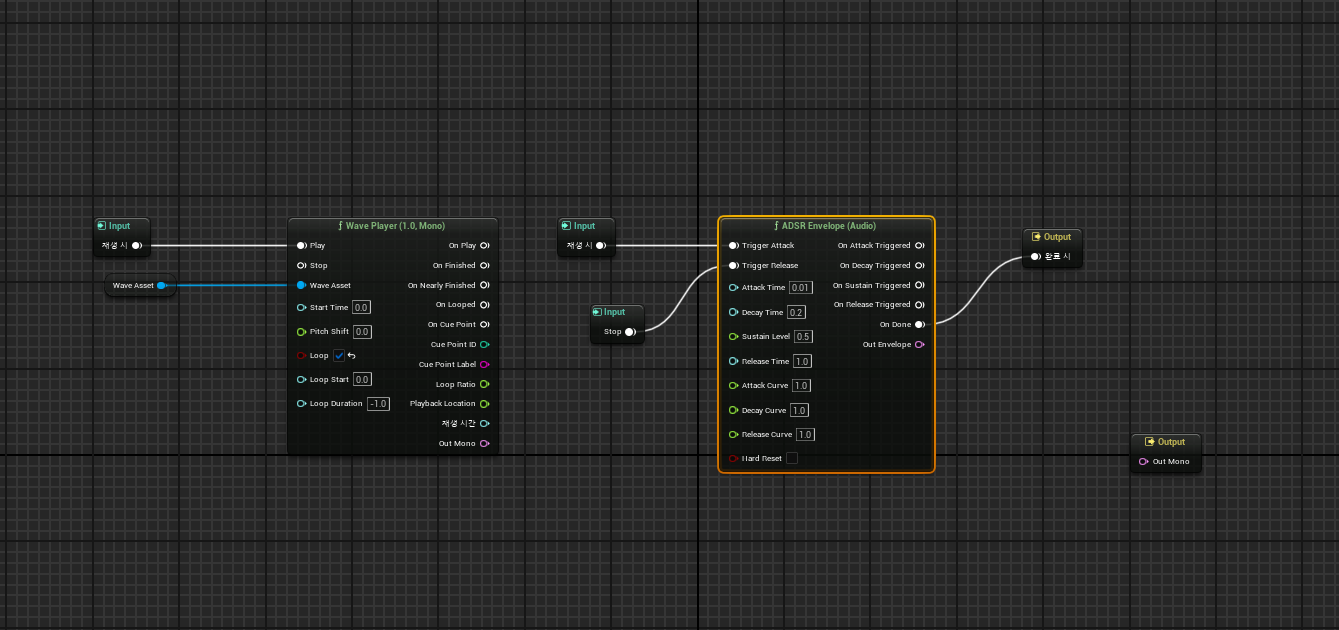Click the Loop Duration -1.0 value field

tap(378, 403)
